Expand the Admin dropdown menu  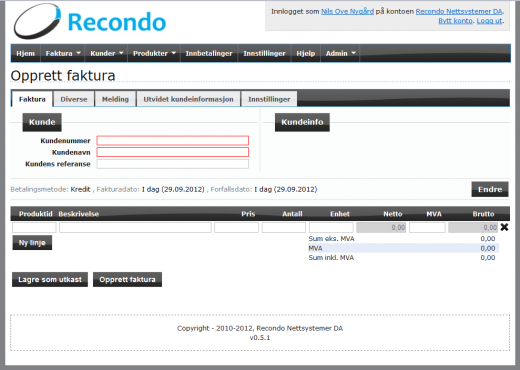click(340, 53)
